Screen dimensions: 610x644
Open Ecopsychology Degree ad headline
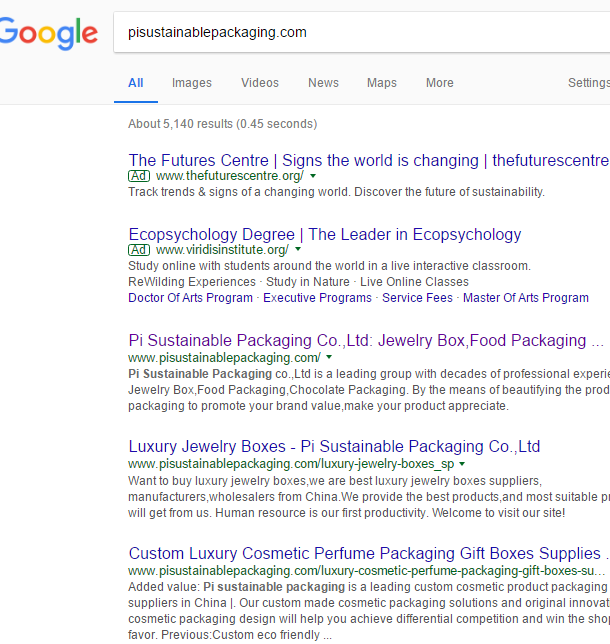click(325, 235)
